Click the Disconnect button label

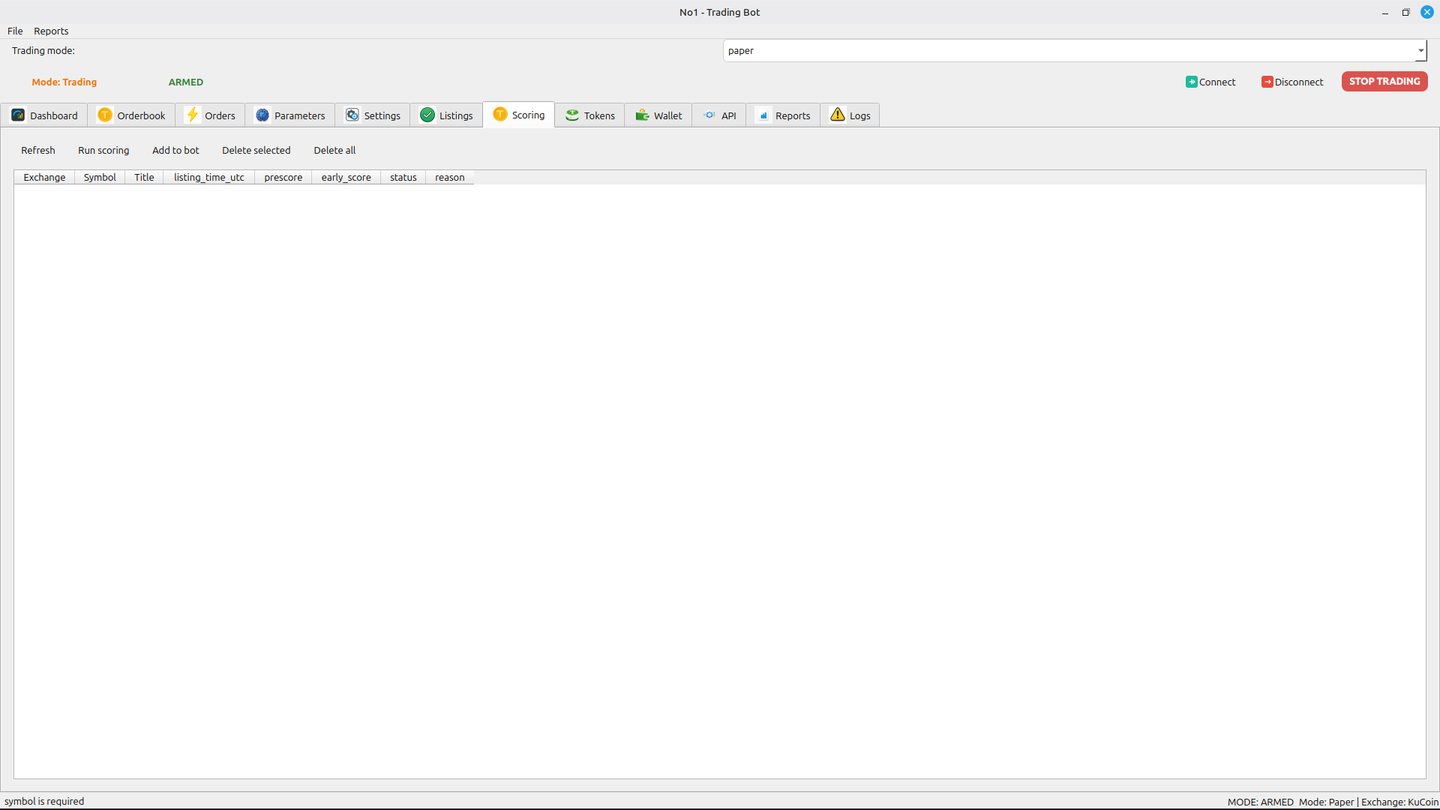click(x=1299, y=82)
